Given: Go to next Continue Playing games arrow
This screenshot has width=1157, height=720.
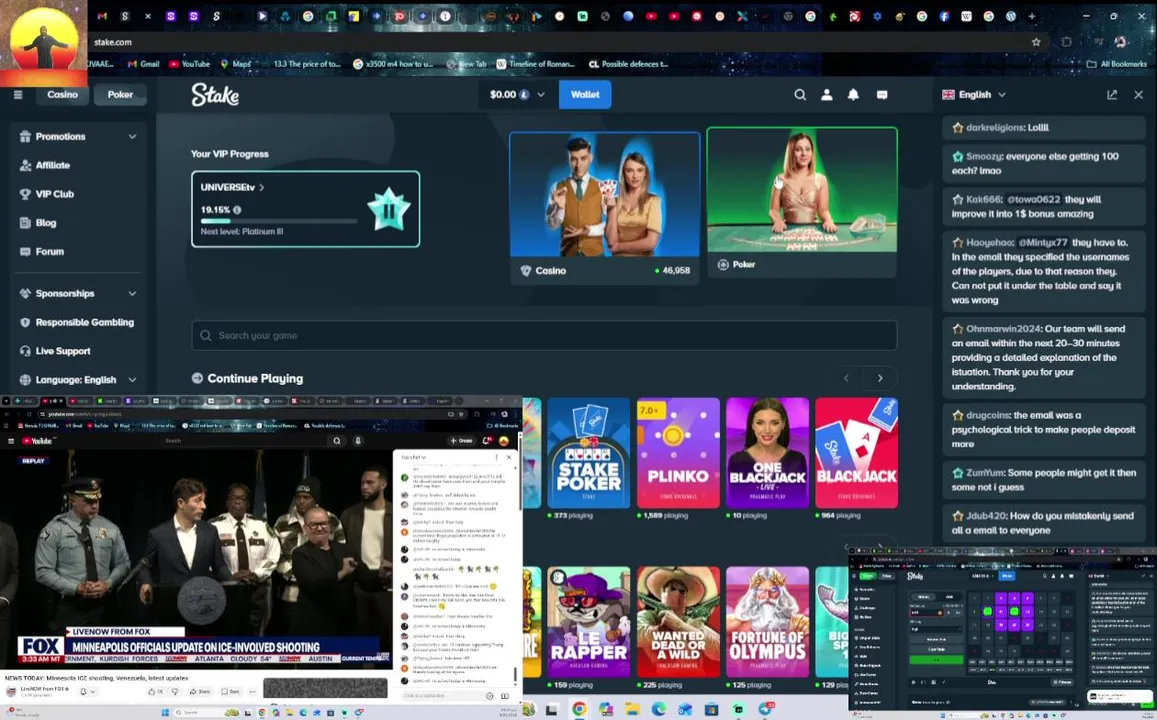Looking at the screenshot, I should [x=880, y=378].
